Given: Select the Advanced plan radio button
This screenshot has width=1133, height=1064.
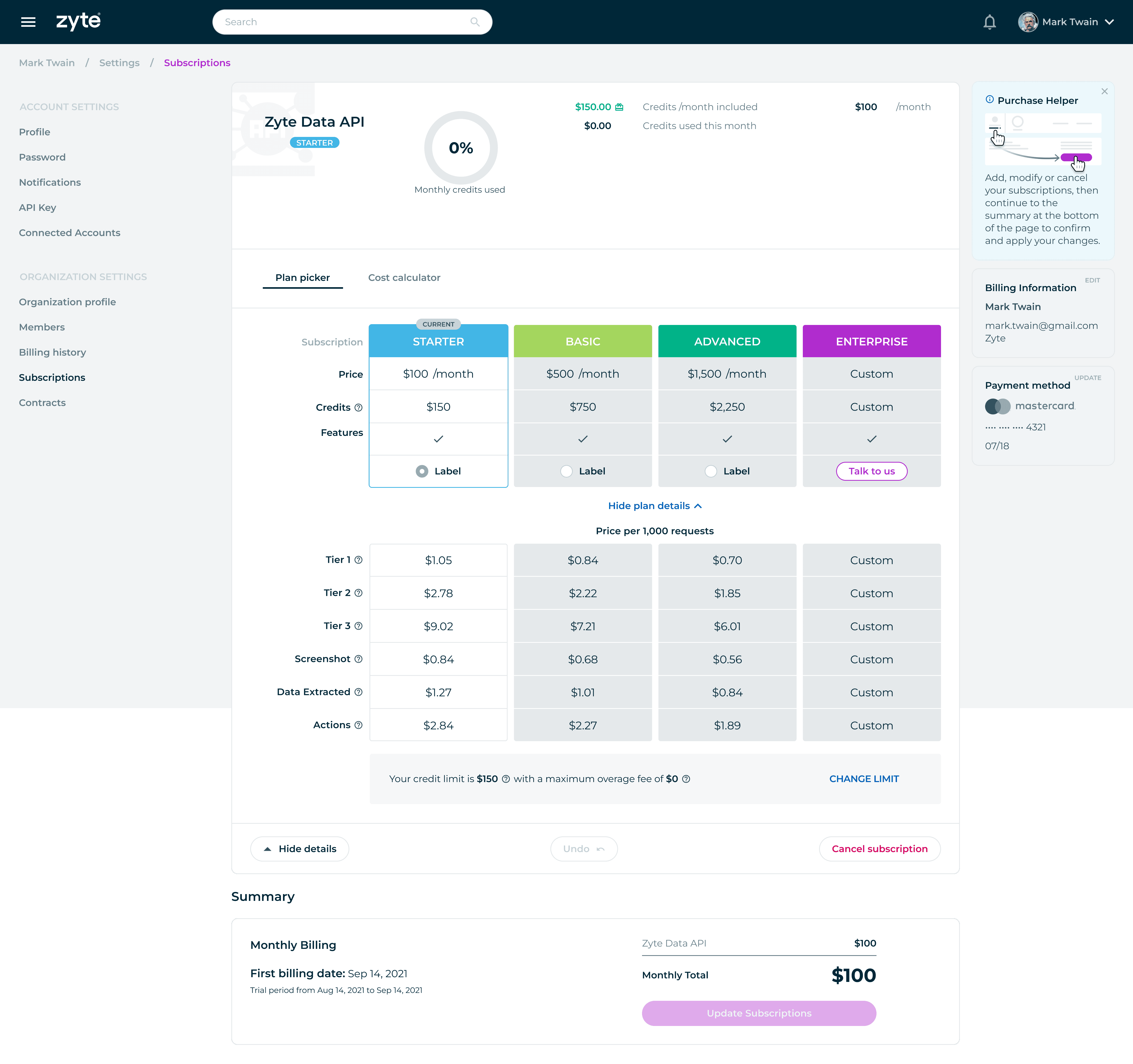Looking at the screenshot, I should click(711, 471).
